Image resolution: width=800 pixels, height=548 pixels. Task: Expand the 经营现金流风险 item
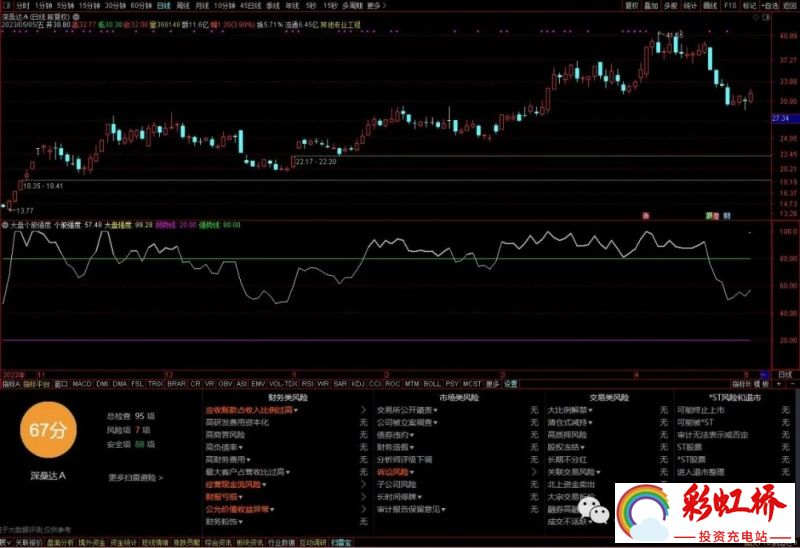(236, 484)
